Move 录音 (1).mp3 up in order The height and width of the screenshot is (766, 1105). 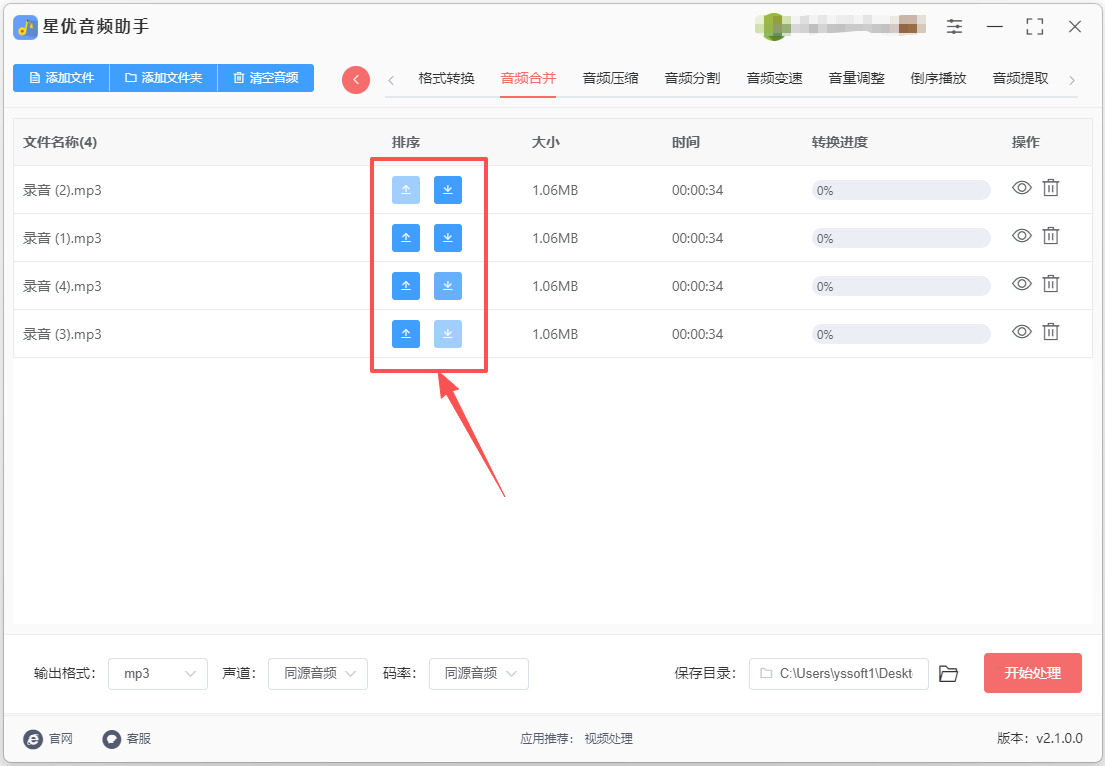pyautogui.click(x=405, y=238)
